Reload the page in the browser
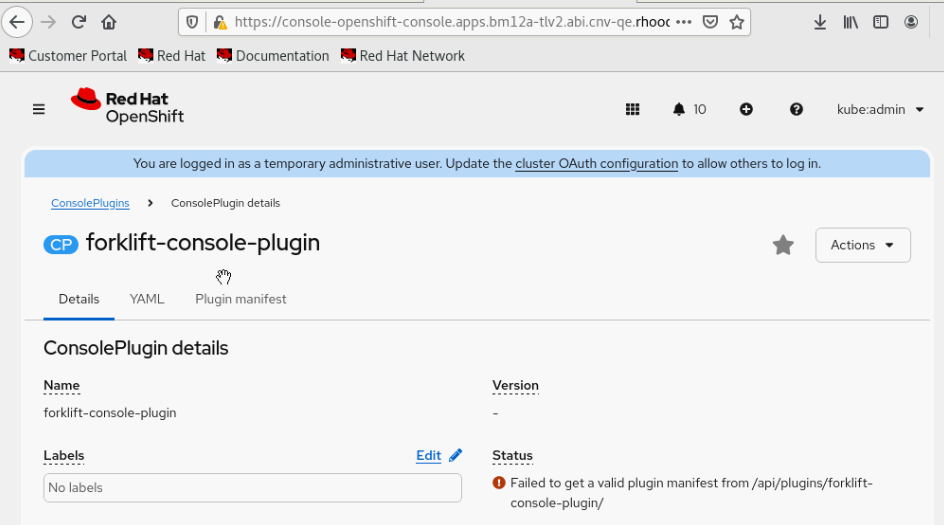Image resolution: width=944 pixels, height=525 pixels. point(78,22)
